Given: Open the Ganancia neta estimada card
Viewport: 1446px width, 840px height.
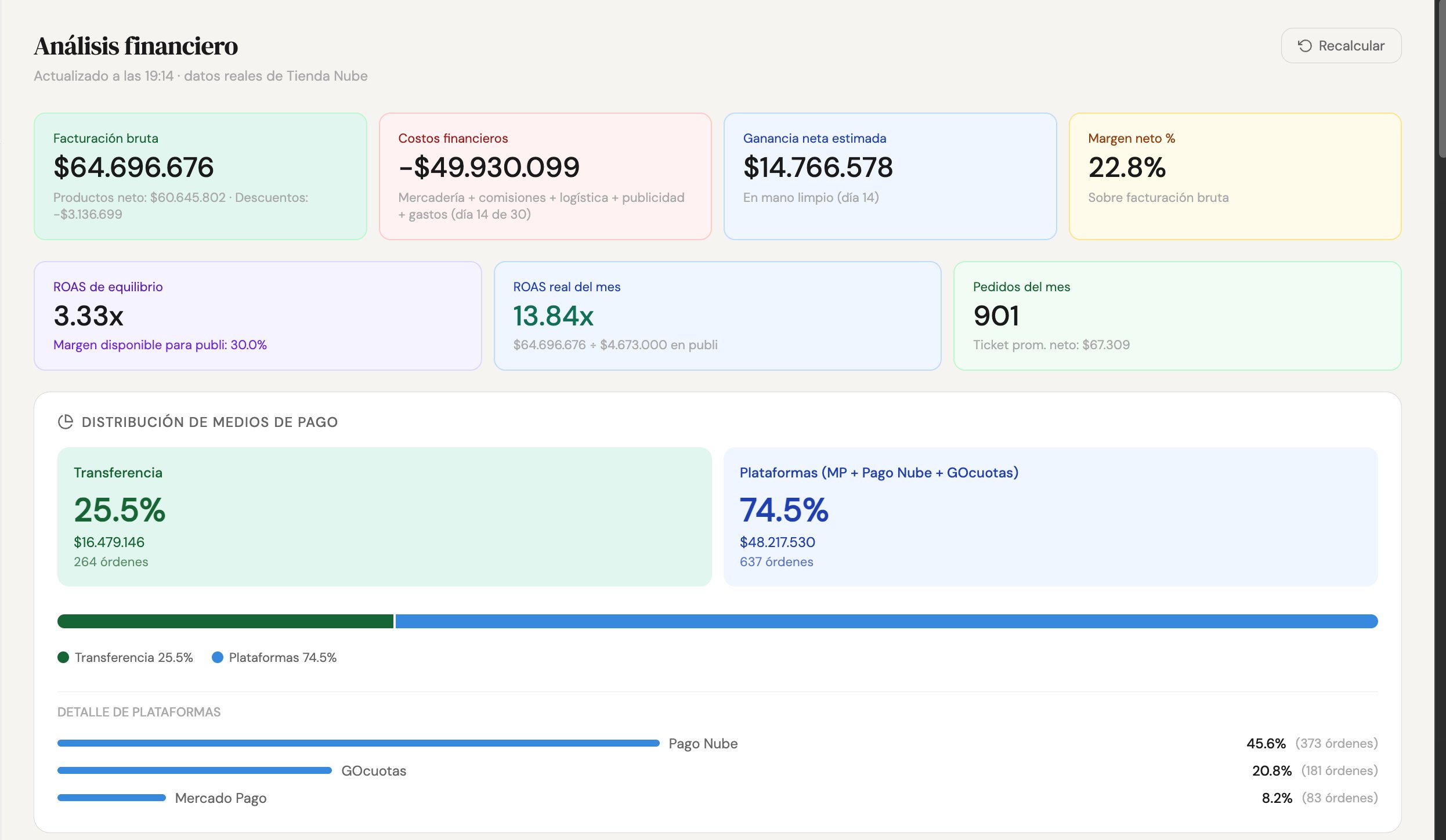Looking at the screenshot, I should pos(890,176).
